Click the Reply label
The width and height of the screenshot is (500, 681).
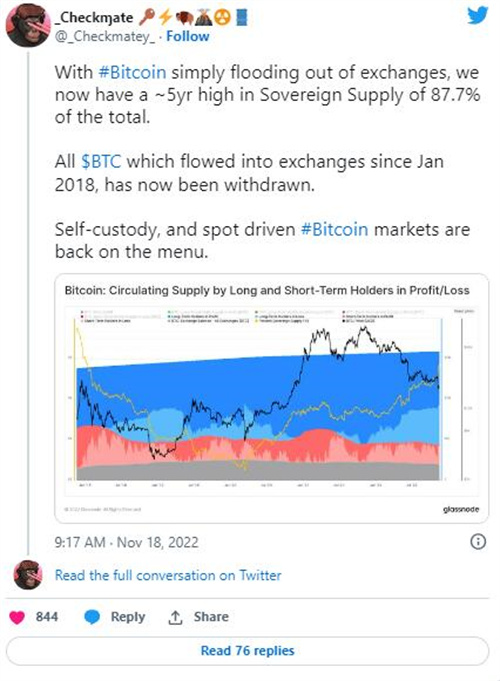(128, 617)
